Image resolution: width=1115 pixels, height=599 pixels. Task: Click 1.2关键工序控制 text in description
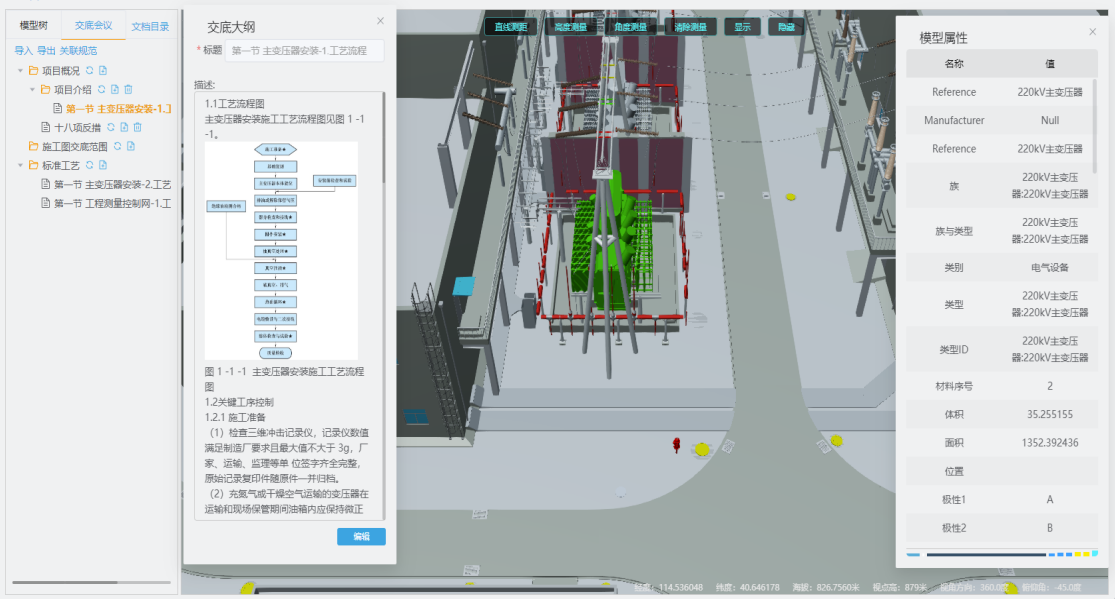[x=239, y=402]
